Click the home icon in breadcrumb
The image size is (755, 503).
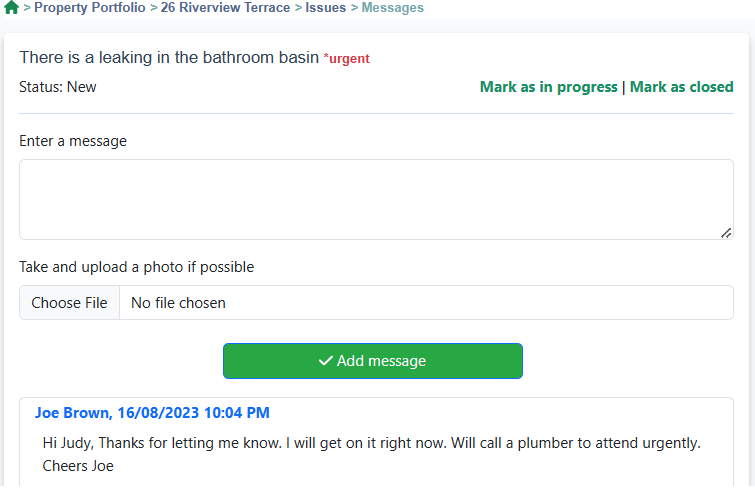[11, 8]
